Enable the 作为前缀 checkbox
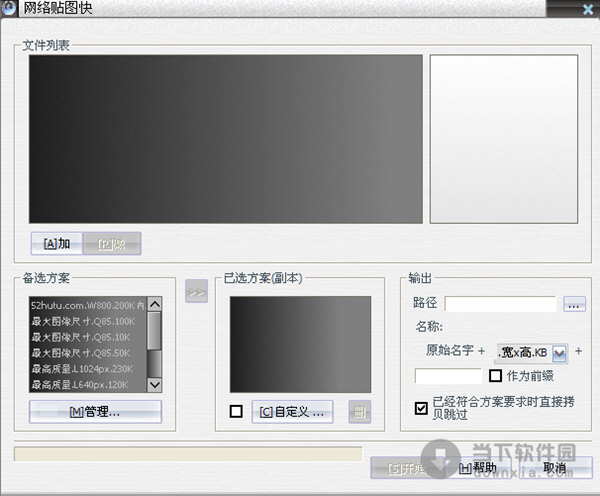 pyautogui.click(x=496, y=375)
